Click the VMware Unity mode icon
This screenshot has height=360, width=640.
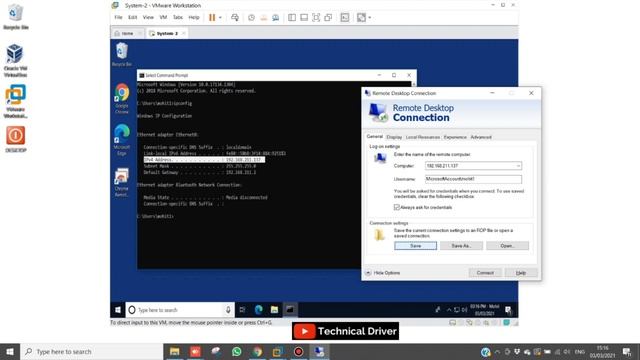(328, 18)
